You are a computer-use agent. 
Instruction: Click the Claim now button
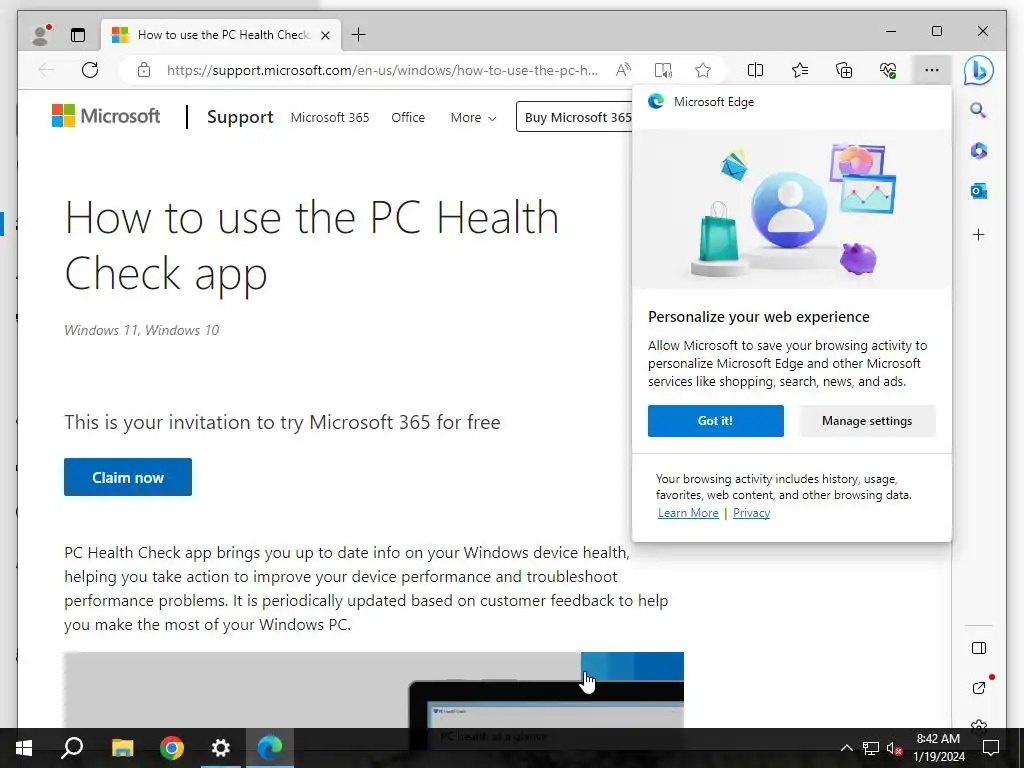pyautogui.click(x=128, y=477)
